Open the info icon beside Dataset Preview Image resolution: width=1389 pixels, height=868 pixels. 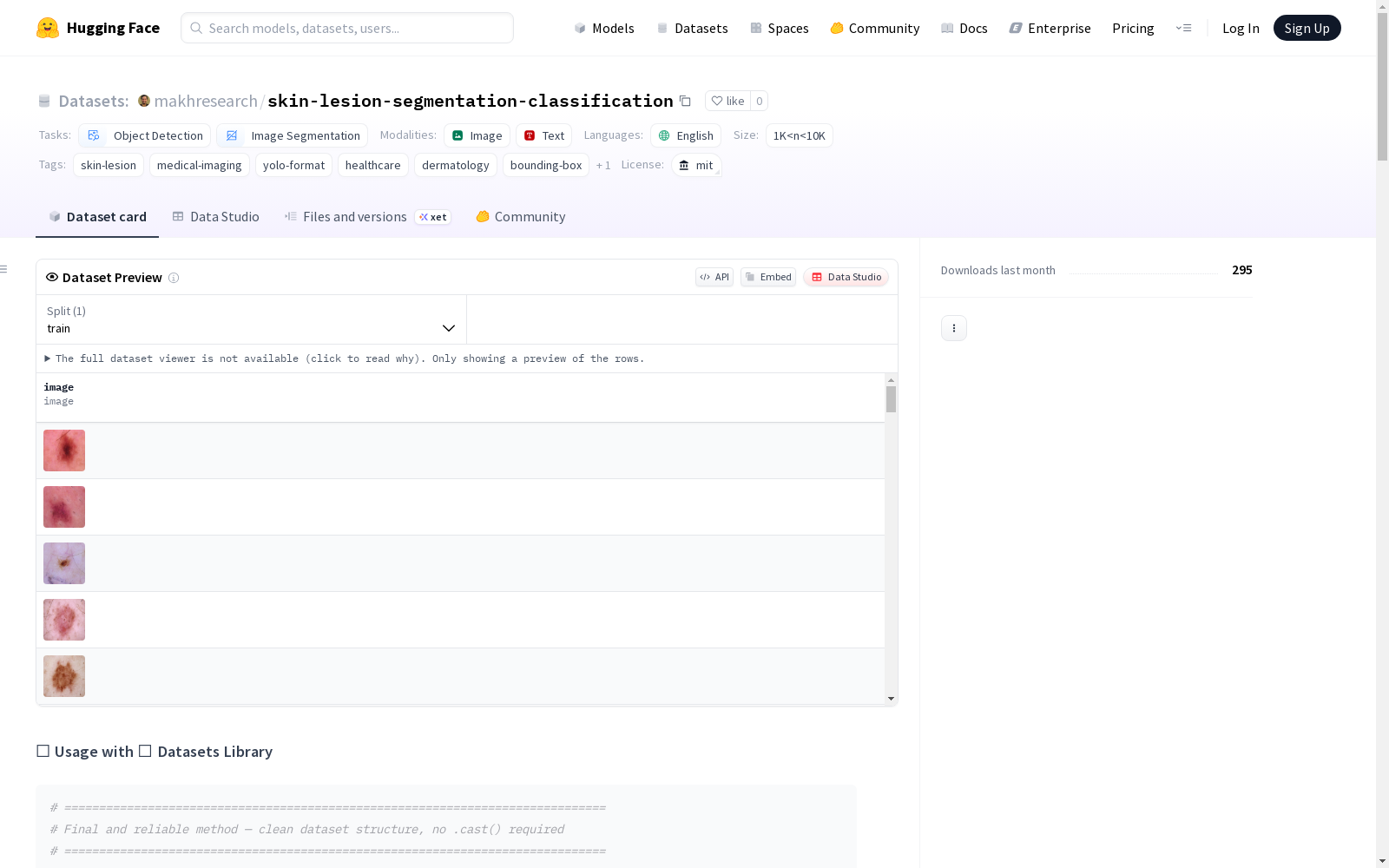tap(174, 278)
